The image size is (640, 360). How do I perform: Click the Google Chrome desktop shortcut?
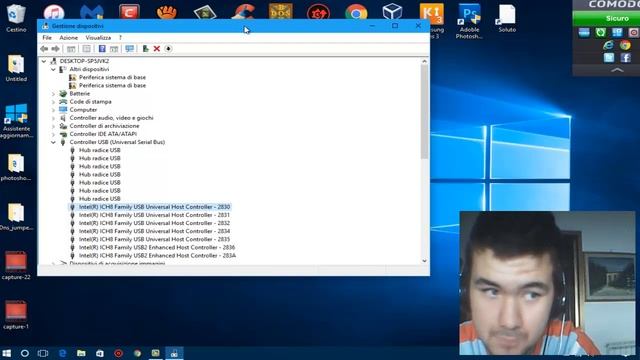point(356,12)
